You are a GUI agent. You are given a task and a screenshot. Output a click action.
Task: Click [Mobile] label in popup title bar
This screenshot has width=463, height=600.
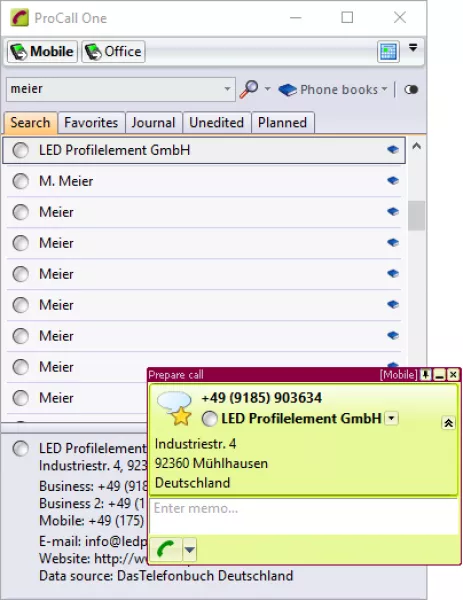[x=398, y=375]
